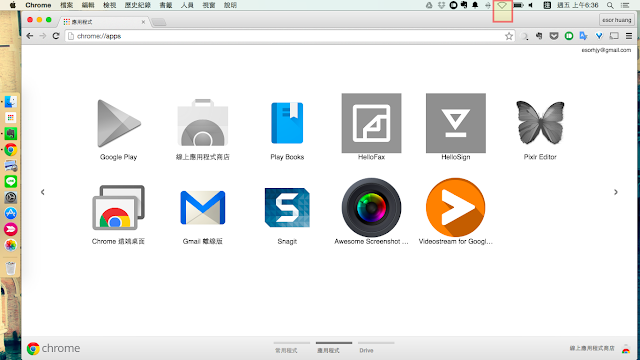This screenshot has width=640, height=360.
Task: Open the Google Play app
Action: [x=118, y=124]
